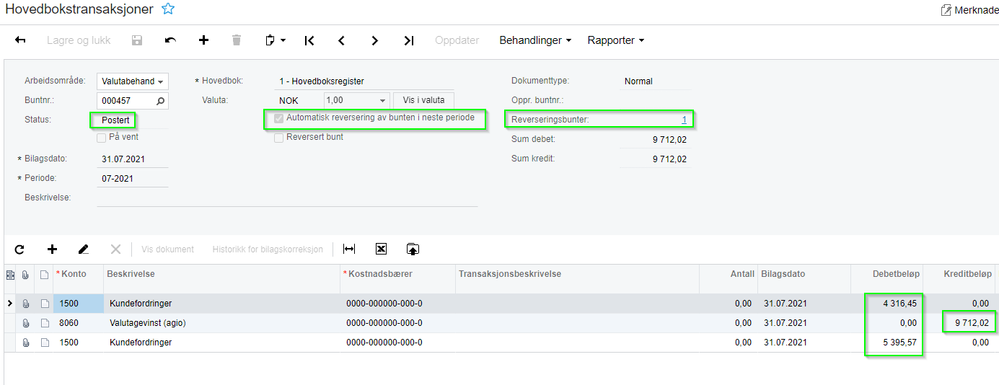
Task: Add new batch with top toolbar plus
Action: [204, 40]
